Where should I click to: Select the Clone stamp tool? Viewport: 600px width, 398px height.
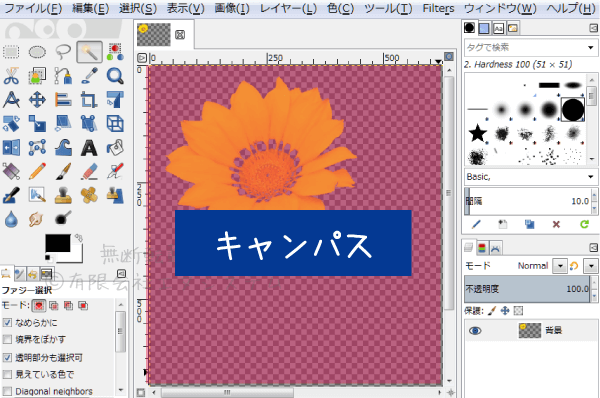coord(63,195)
